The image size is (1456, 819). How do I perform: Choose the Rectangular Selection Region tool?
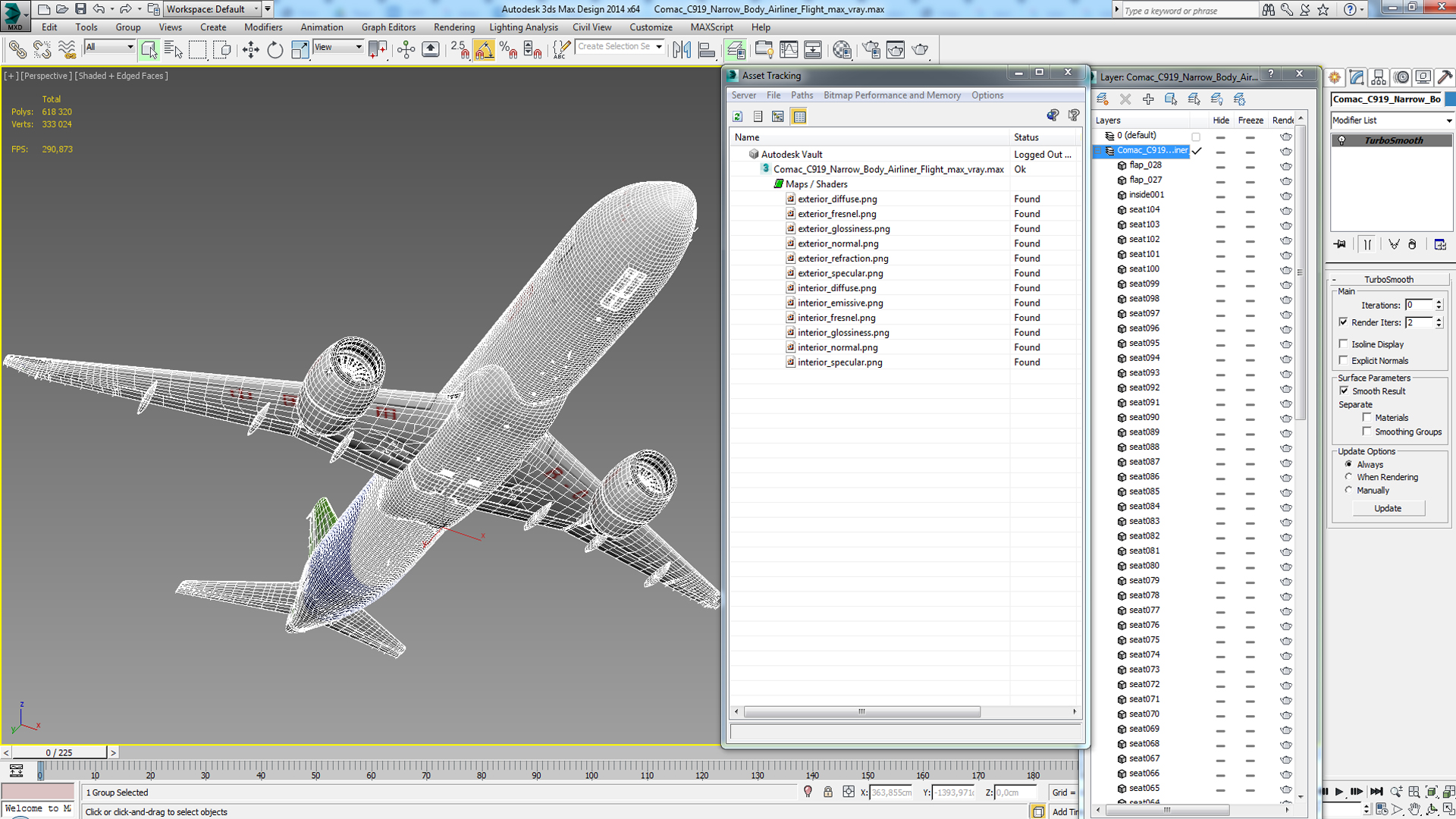tap(197, 50)
